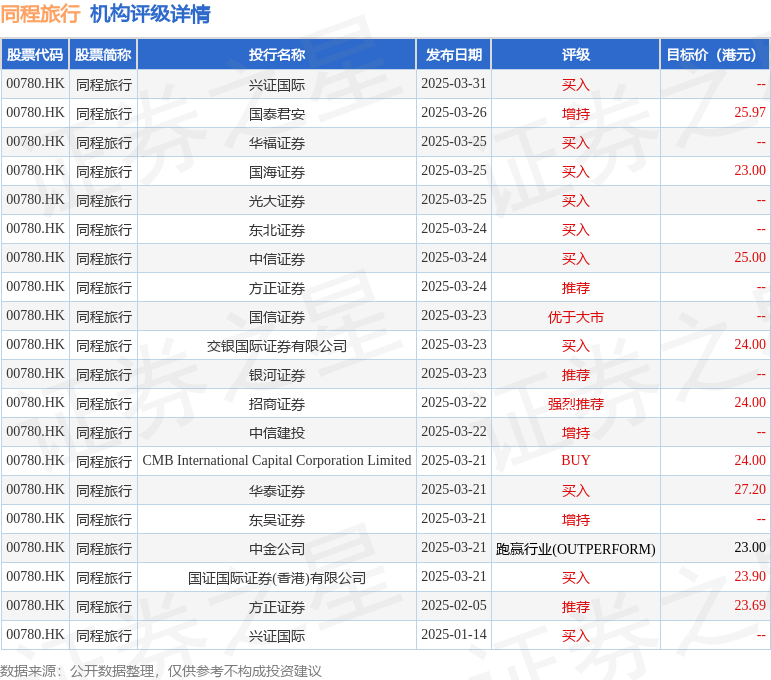Image resolution: width=771 pixels, height=680 pixels.
Task: Click CMB International Capital Corporation Limited
Action: pyautogui.click(x=277, y=461)
